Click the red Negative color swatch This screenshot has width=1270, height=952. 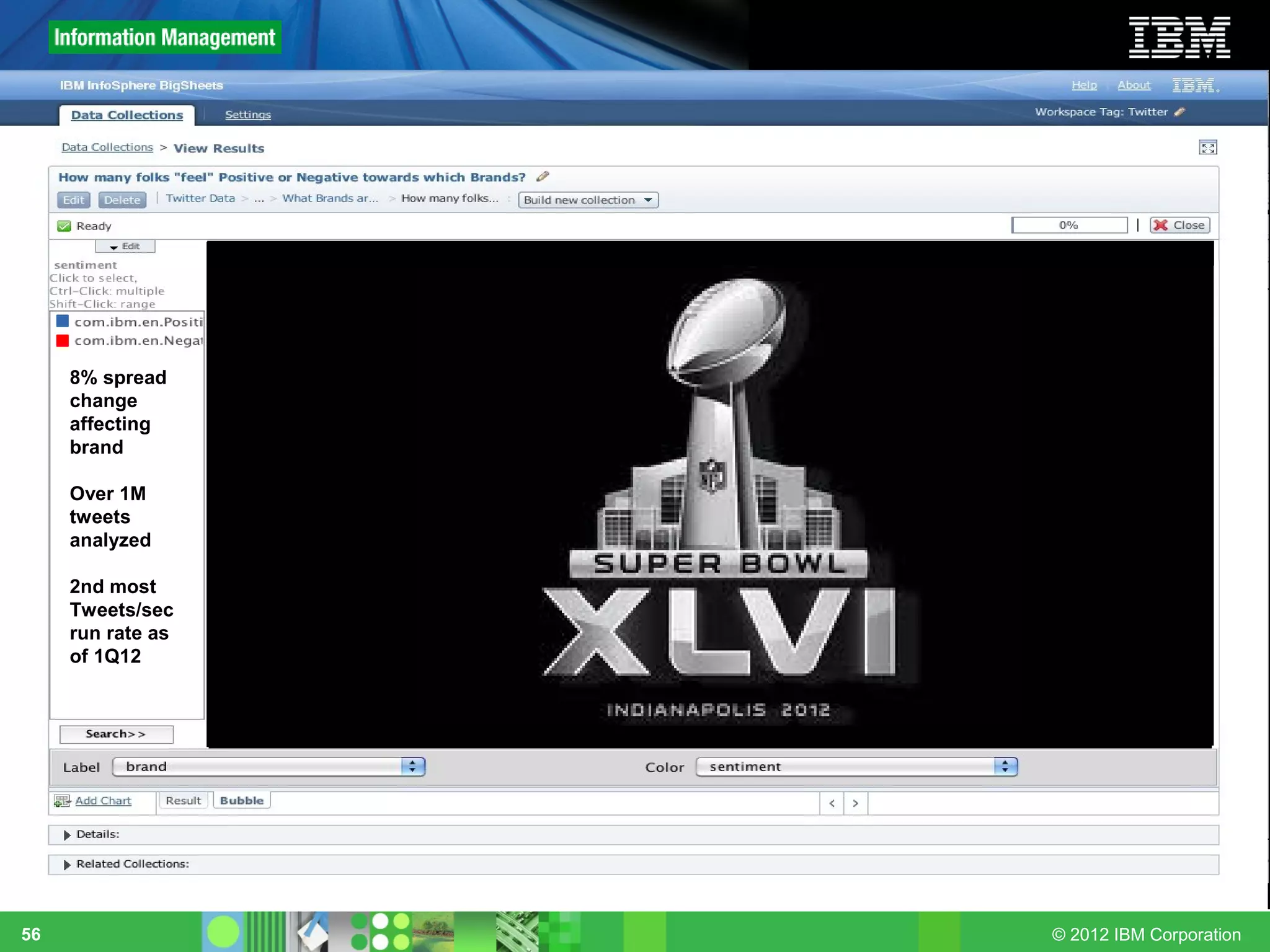pyautogui.click(x=63, y=341)
